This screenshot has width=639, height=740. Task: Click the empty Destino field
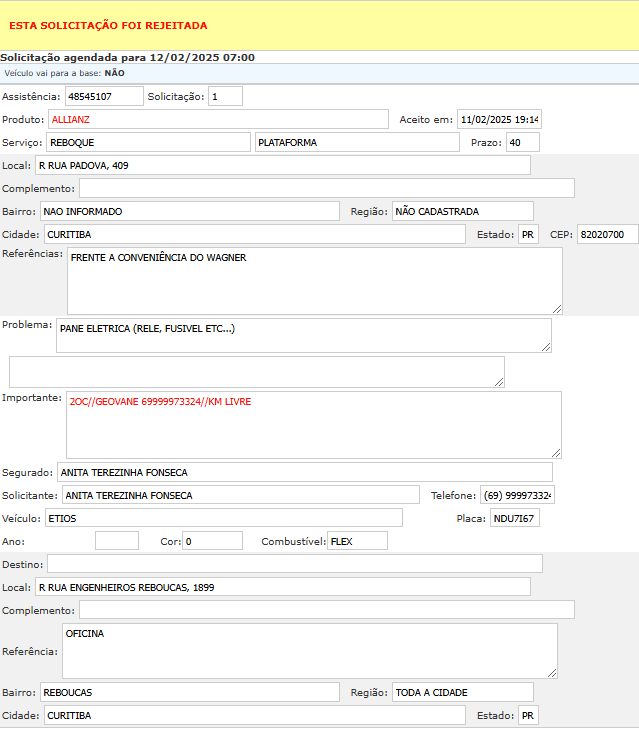tap(294, 564)
